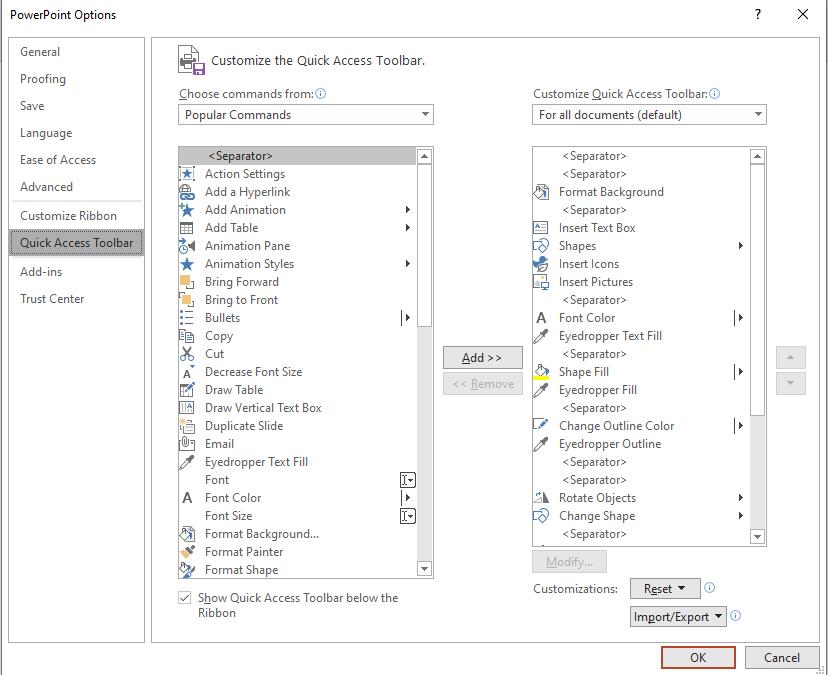This screenshot has height=675, width=828.
Task: Switch to the Customize Ribbon category
Action: click(x=68, y=216)
